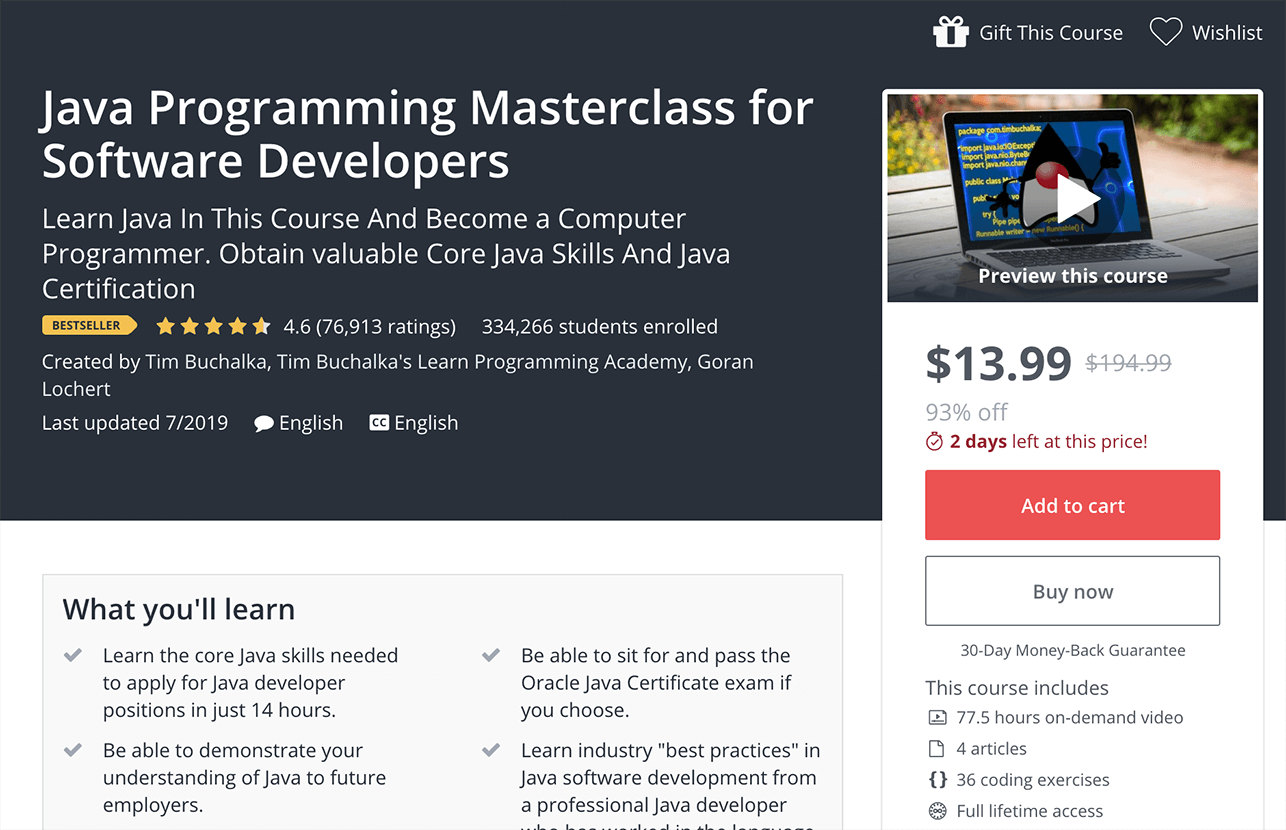Click checkmark beside 'Learn the core Java skills'
This screenshot has height=830, width=1286.
(x=72, y=656)
